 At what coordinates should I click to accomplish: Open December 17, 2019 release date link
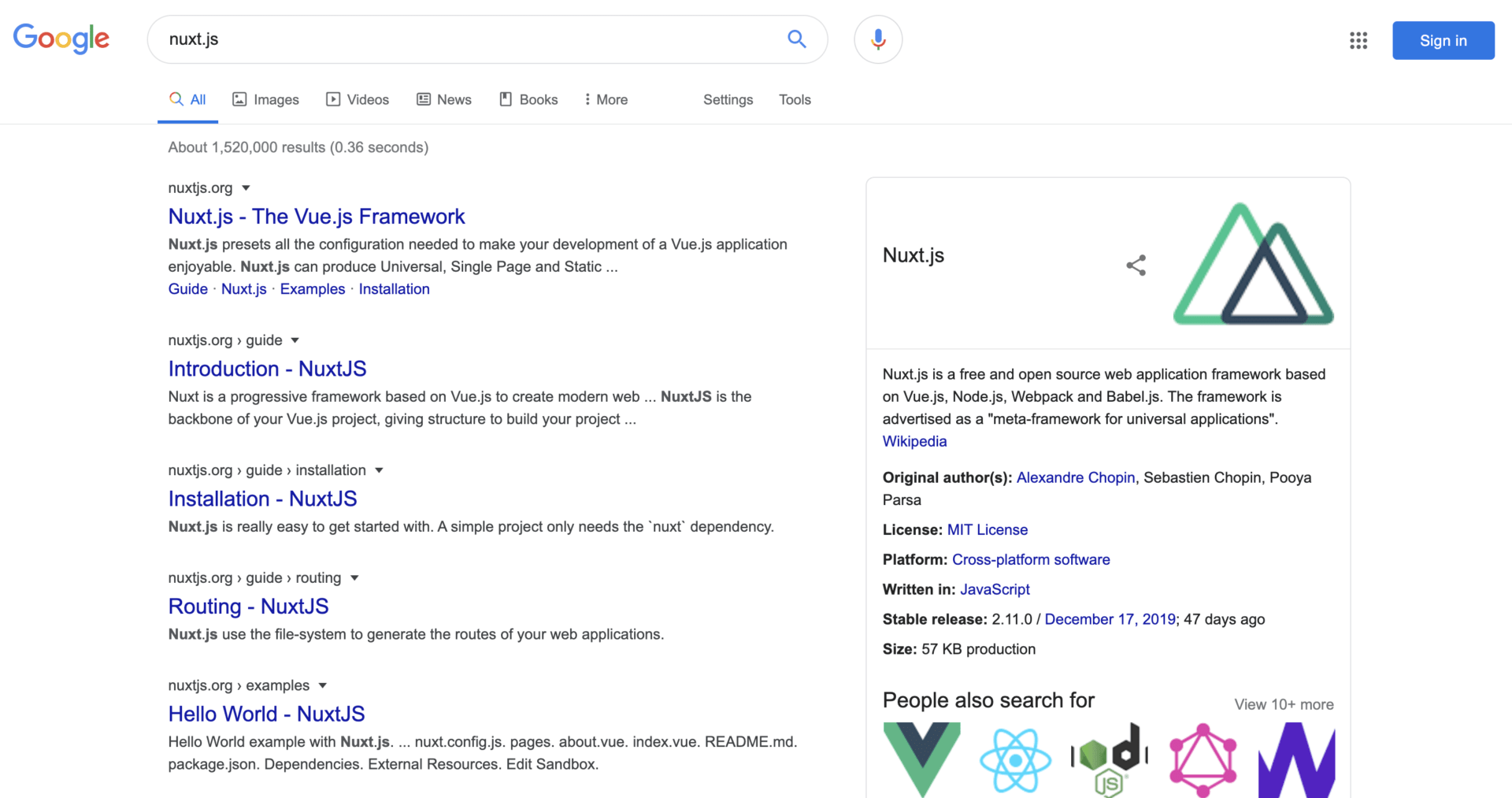pos(1110,620)
